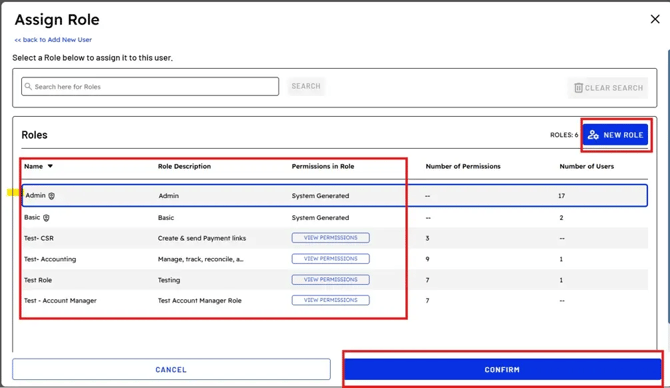
Task: Cancel the role assignment
Action: click(x=171, y=369)
